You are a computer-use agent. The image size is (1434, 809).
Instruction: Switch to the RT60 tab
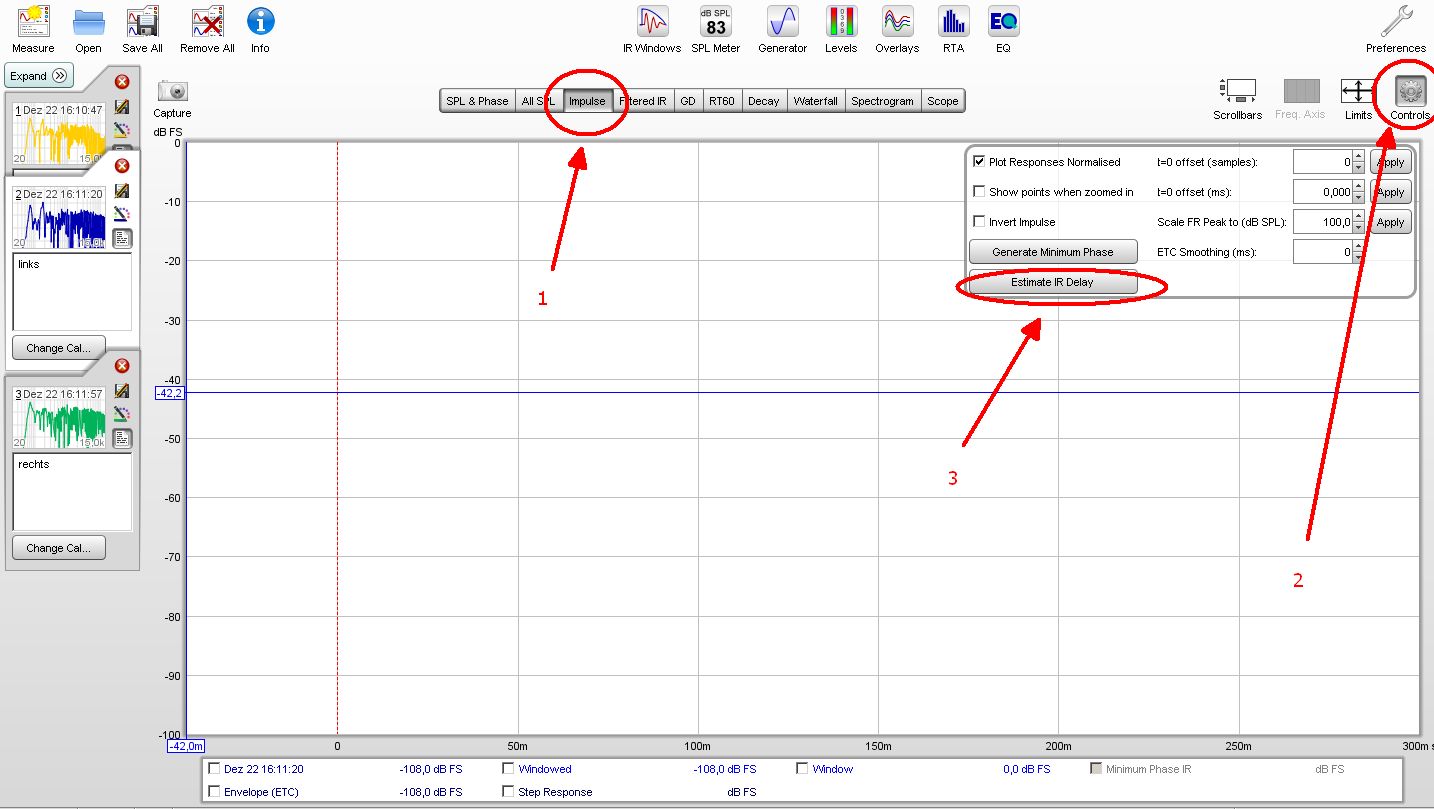(722, 101)
